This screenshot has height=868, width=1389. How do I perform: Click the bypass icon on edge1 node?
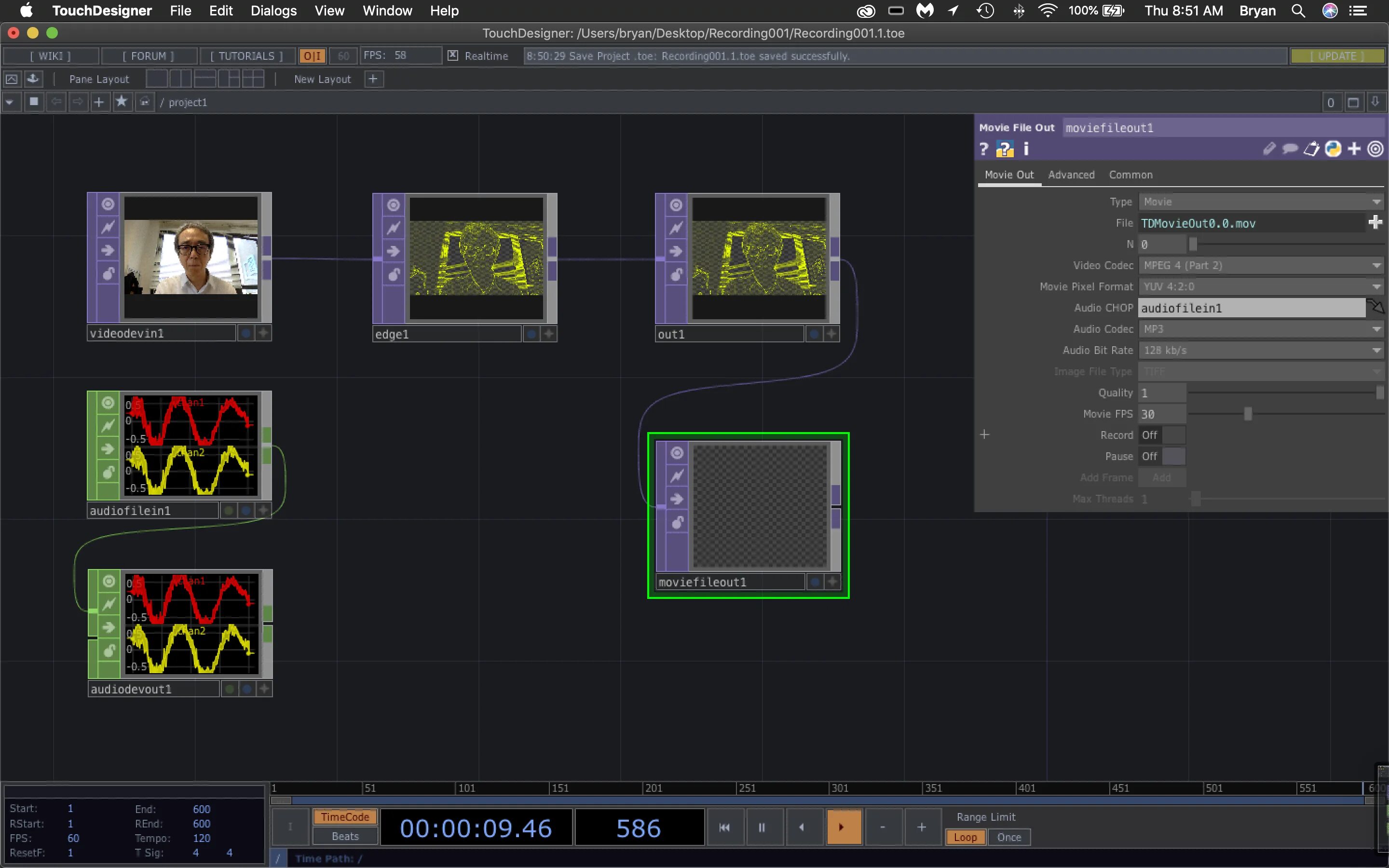393,228
